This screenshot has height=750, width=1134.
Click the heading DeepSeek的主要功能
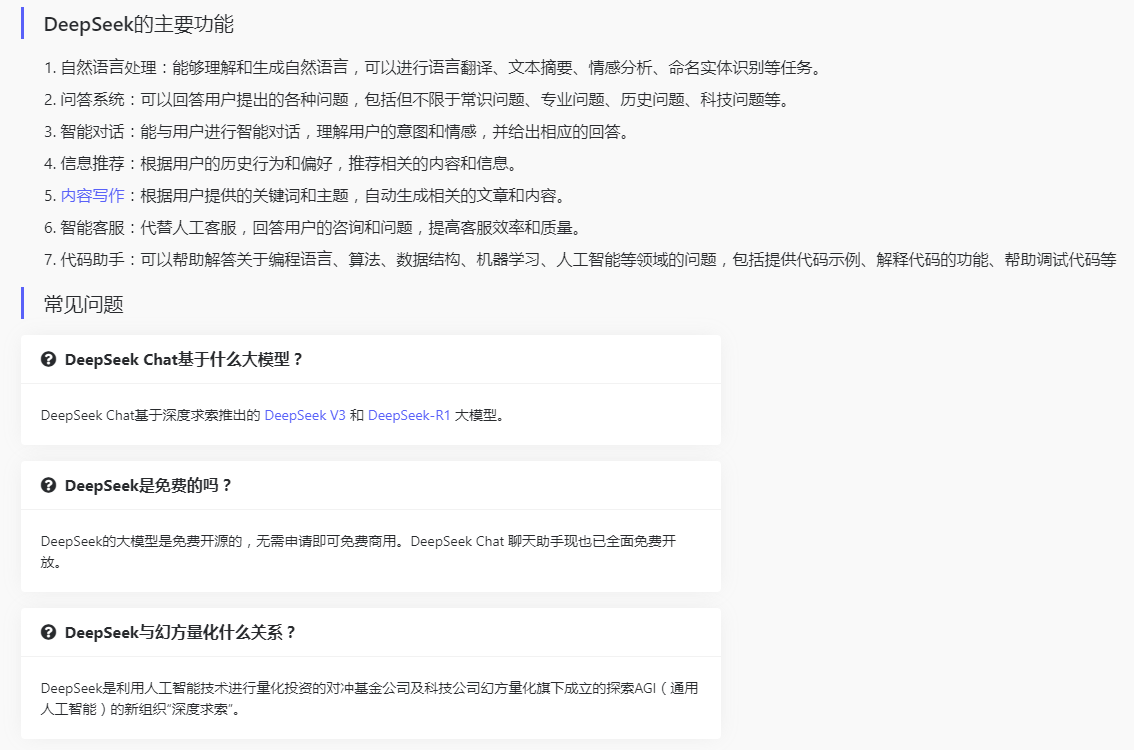pyautogui.click(x=139, y=25)
